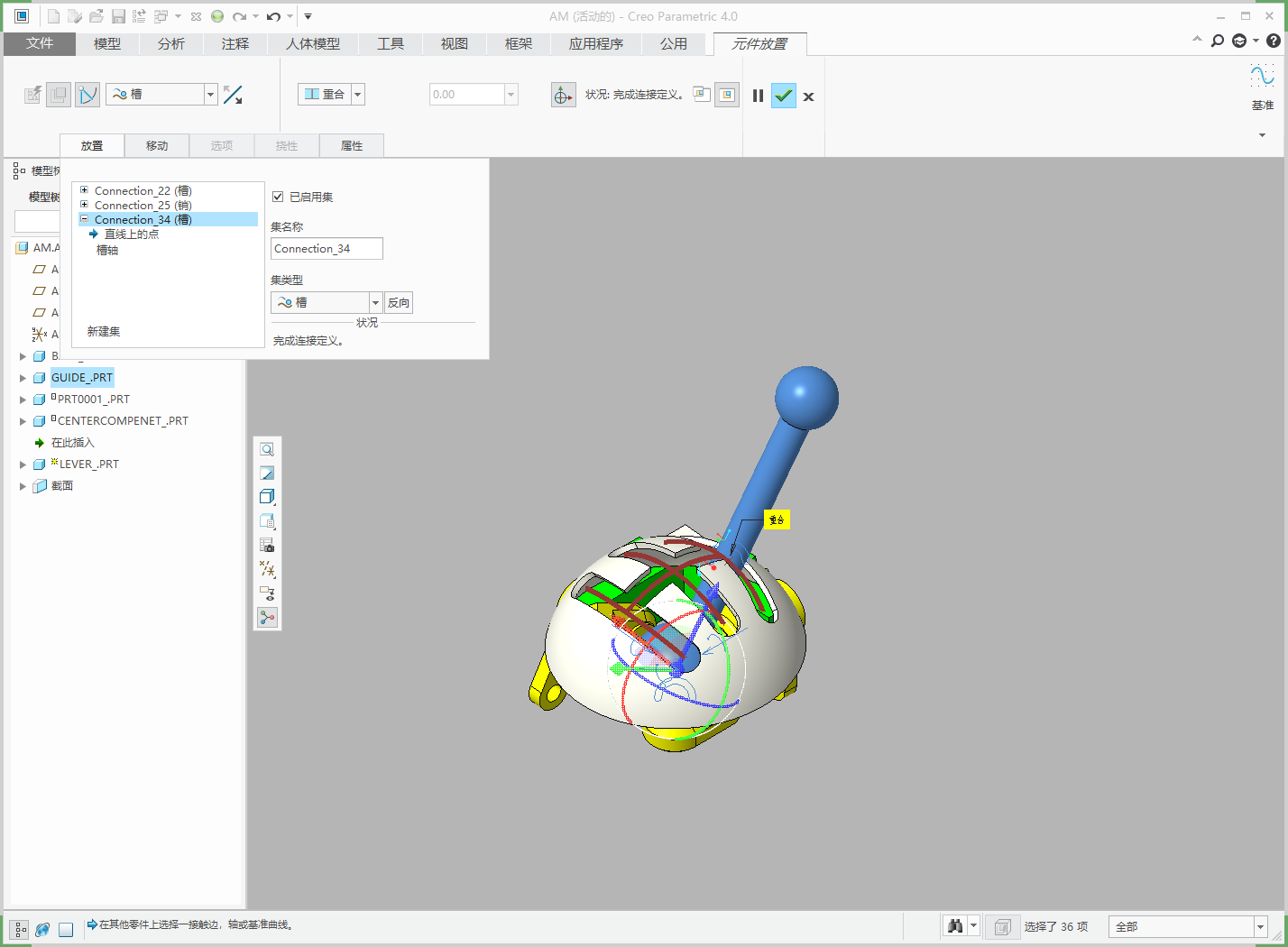Show component in separate window icon
Screen dimensions: 1288x947
[x=702, y=94]
